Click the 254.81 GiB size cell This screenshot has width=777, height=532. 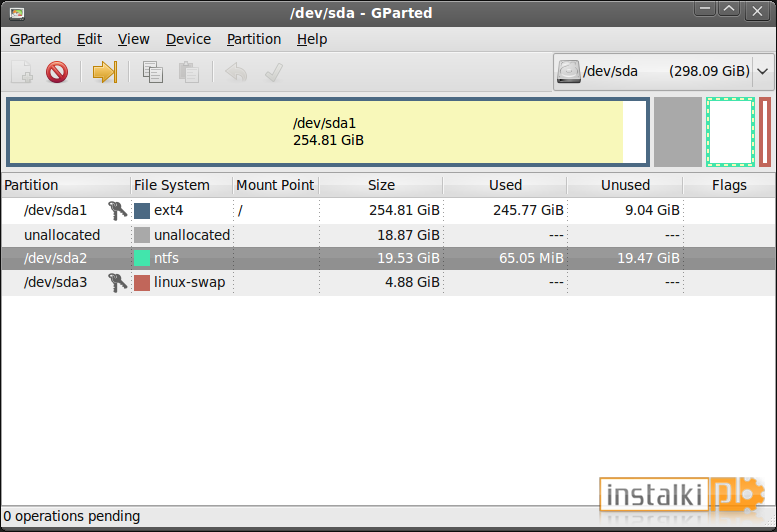tap(404, 211)
